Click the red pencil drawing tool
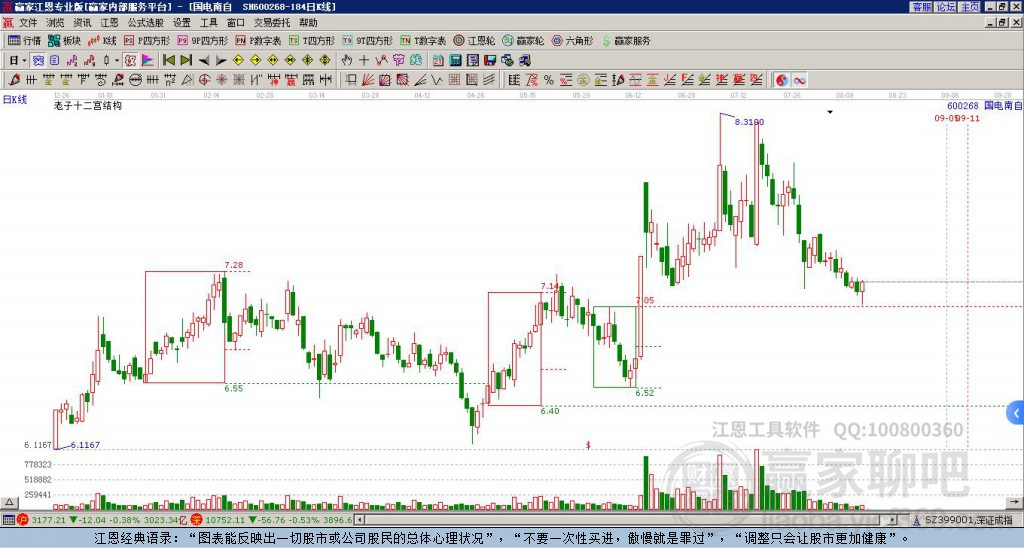Image resolution: width=1024 pixels, height=548 pixels. (14, 80)
